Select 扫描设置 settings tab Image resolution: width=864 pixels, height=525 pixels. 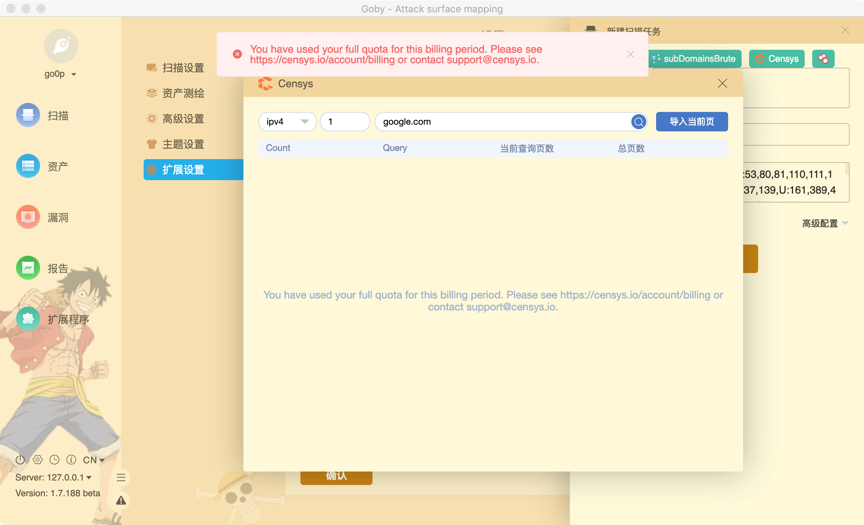176,68
